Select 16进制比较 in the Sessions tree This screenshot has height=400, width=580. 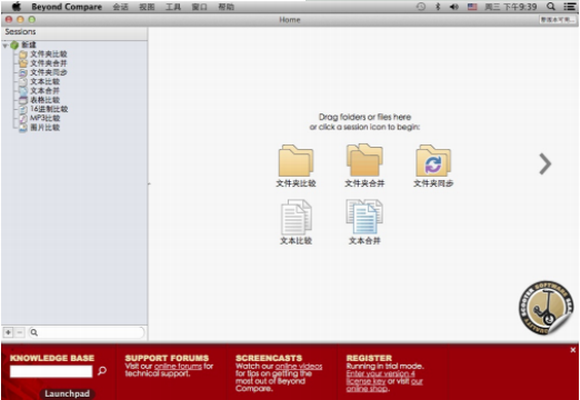click(x=49, y=109)
